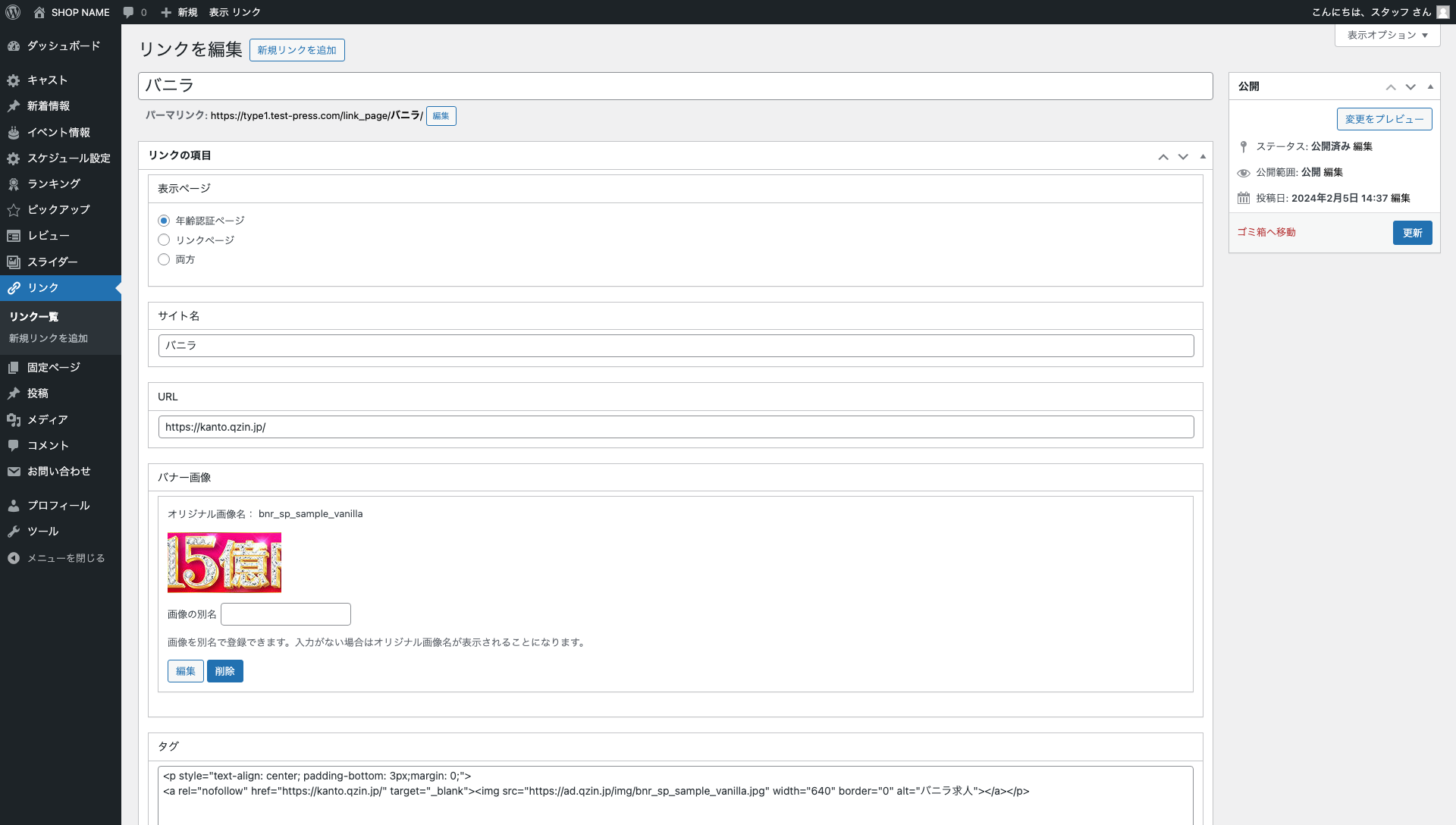Move リンクの項目 panel up
The image size is (1456, 825).
pos(1163,157)
